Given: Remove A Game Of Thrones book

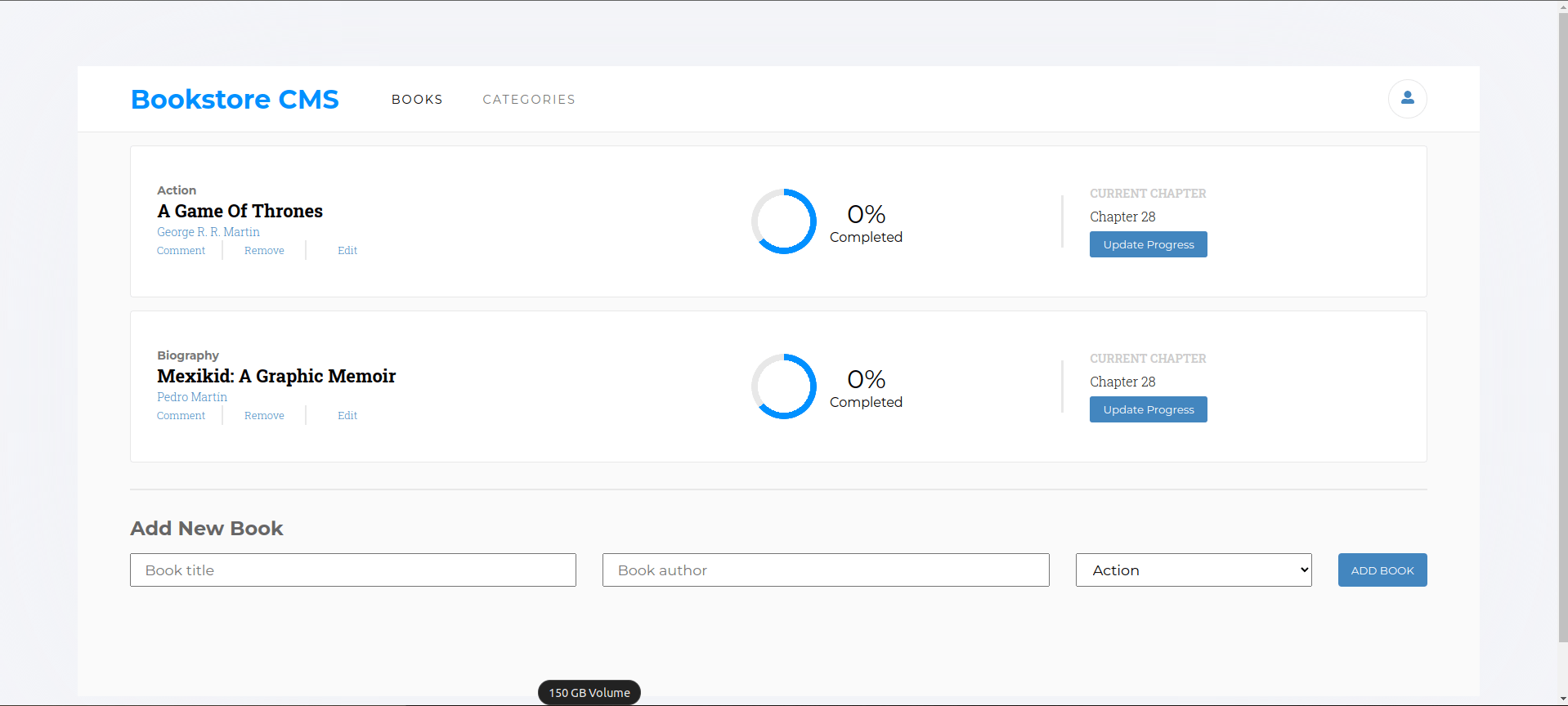Looking at the screenshot, I should 264,251.
